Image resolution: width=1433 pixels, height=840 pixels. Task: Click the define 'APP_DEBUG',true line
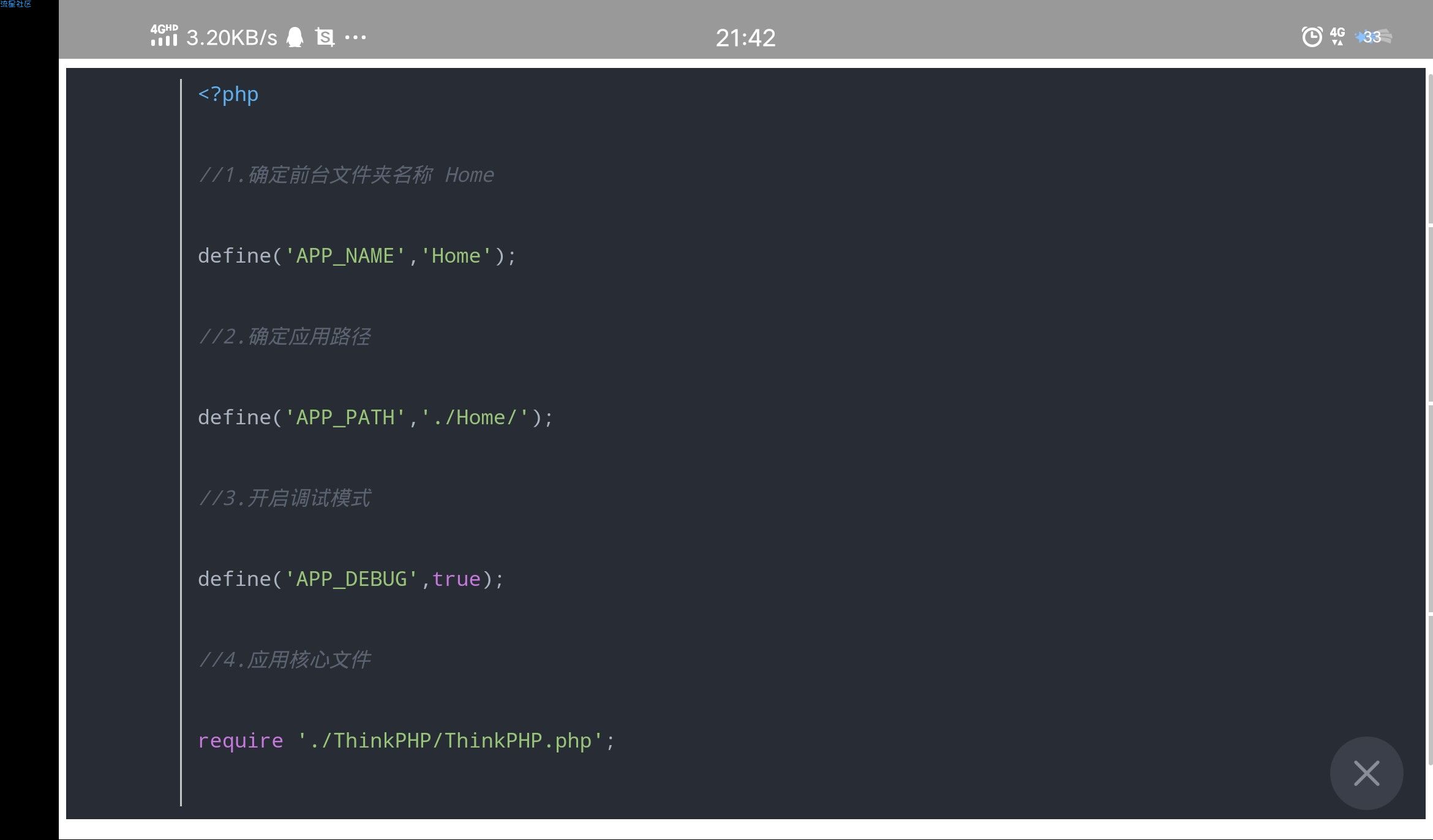tap(351, 579)
